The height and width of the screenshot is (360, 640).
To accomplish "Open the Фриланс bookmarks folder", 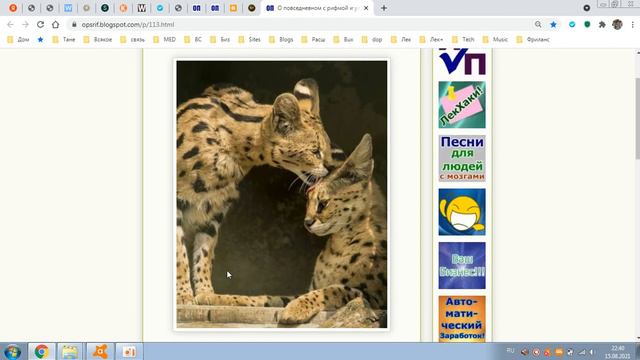I will click(533, 40).
